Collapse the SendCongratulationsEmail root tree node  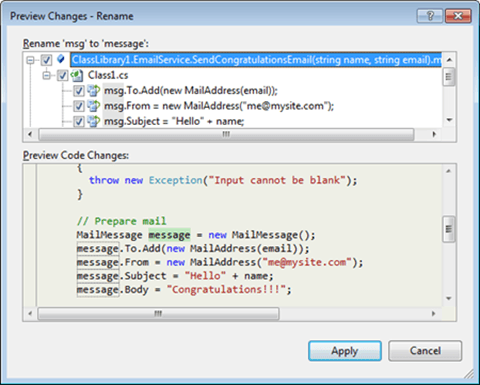click(x=30, y=60)
